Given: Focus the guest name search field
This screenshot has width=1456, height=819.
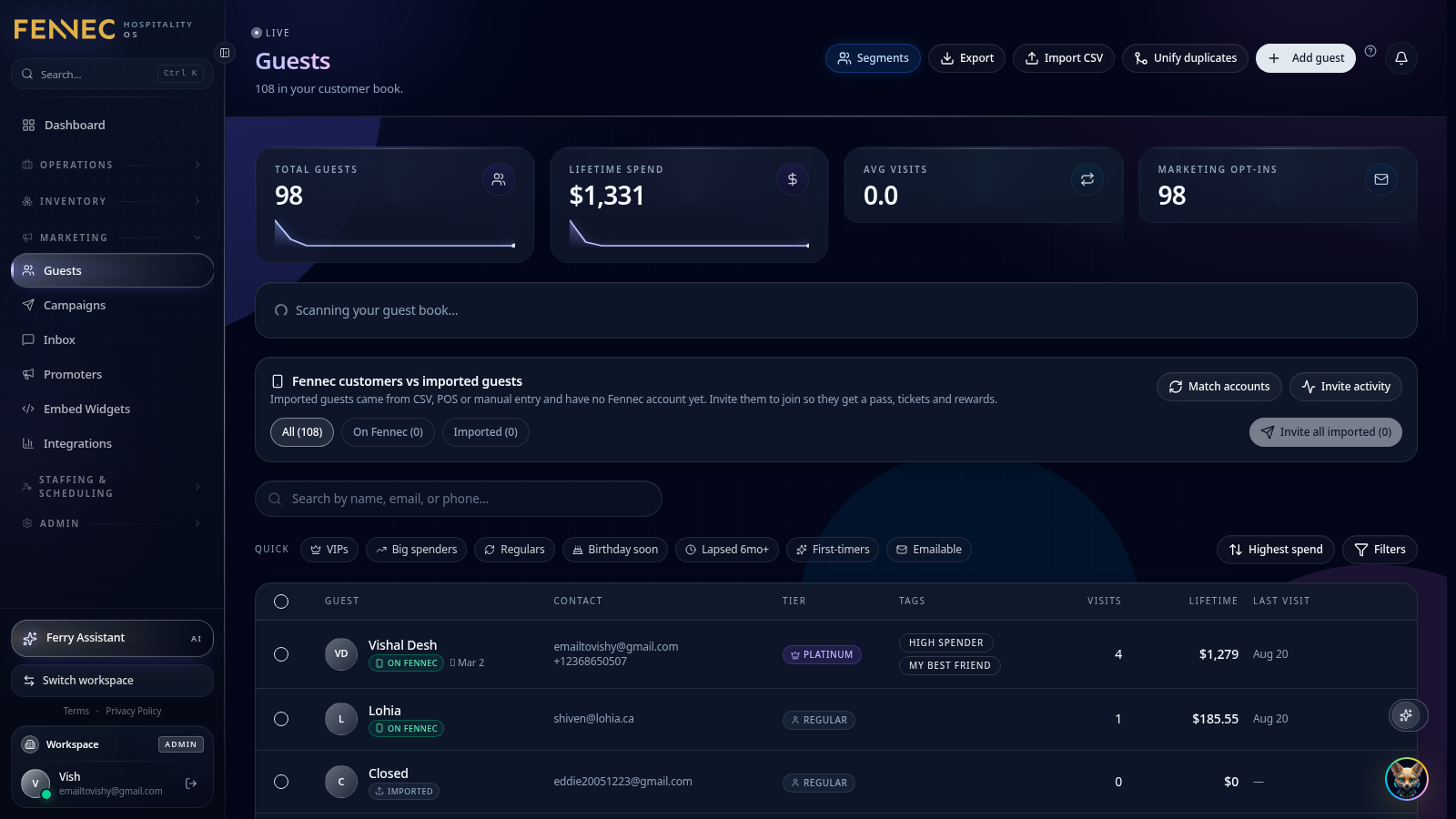Looking at the screenshot, I should (x=459, y=499).
